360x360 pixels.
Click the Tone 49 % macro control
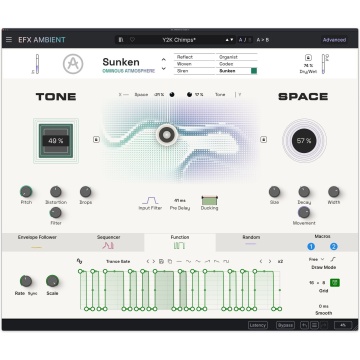point(56,141)
